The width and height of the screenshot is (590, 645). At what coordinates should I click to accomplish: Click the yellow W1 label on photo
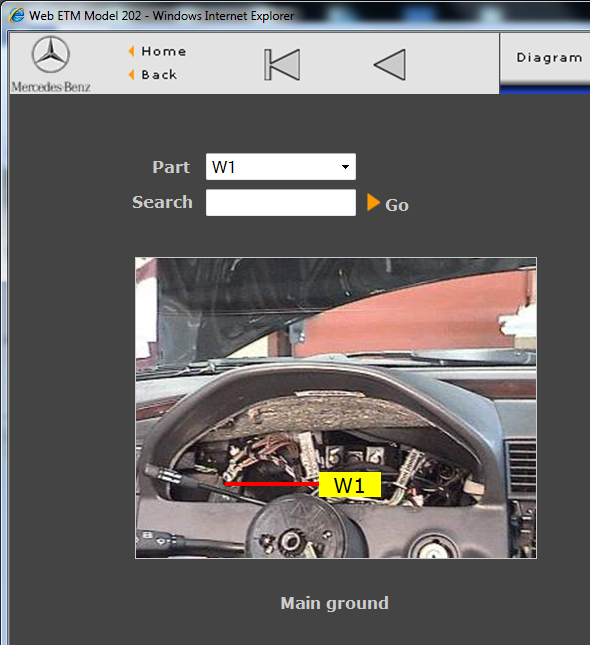tap(350, 485)
